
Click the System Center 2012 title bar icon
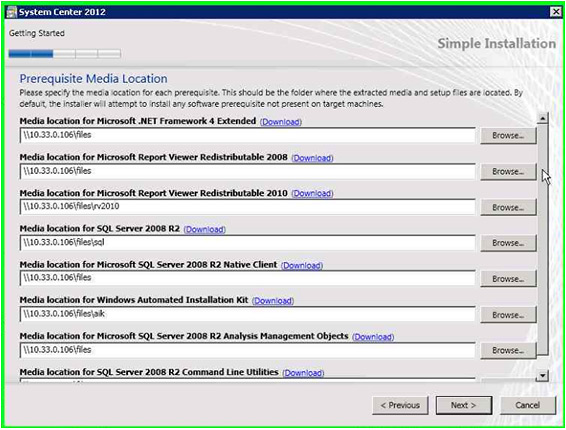coord(12,12)
